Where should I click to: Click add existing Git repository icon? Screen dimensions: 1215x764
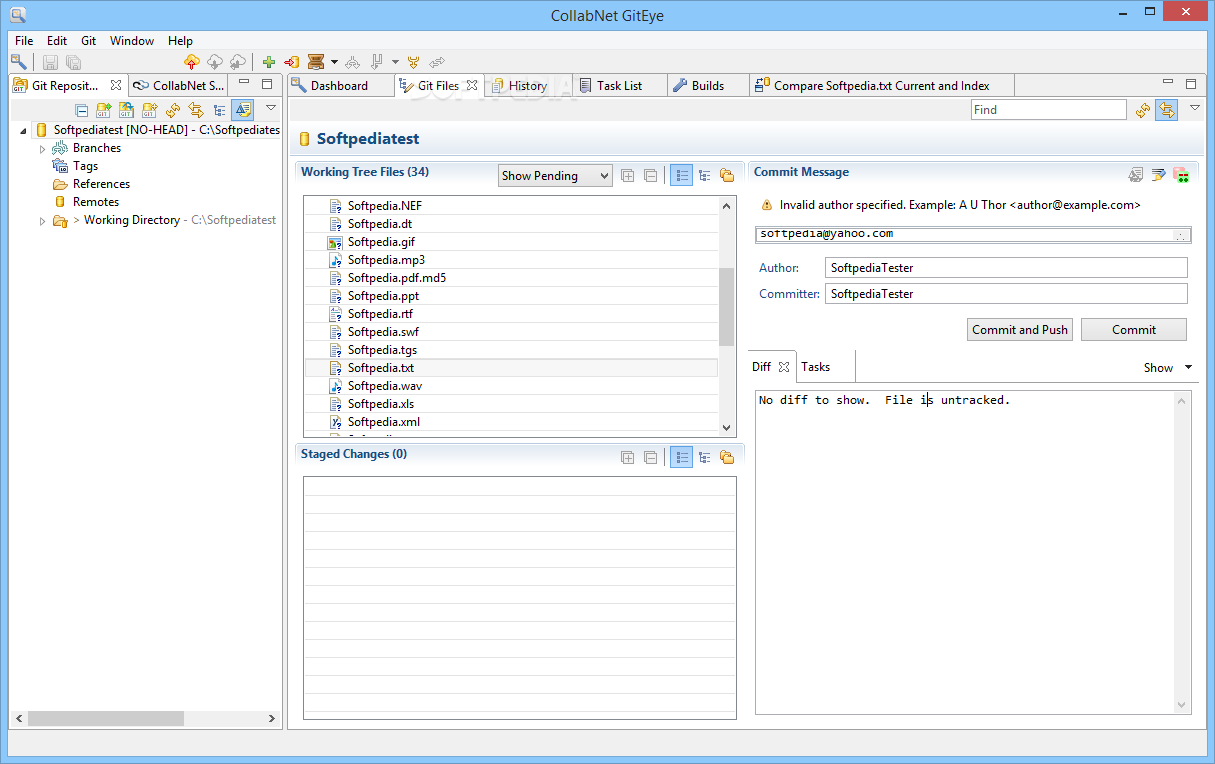[x=104, y=110]
